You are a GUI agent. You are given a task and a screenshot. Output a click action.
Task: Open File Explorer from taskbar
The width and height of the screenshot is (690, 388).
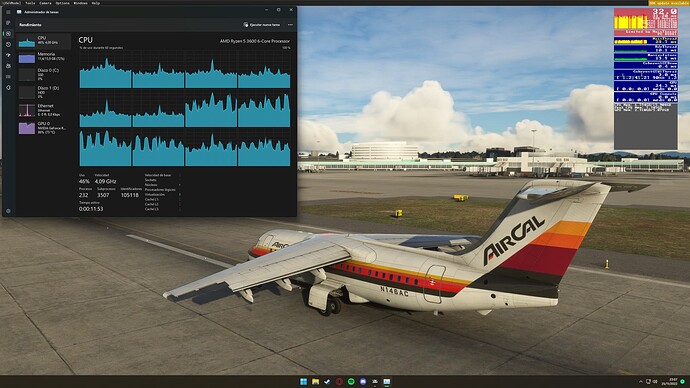[x=316, y=381]
